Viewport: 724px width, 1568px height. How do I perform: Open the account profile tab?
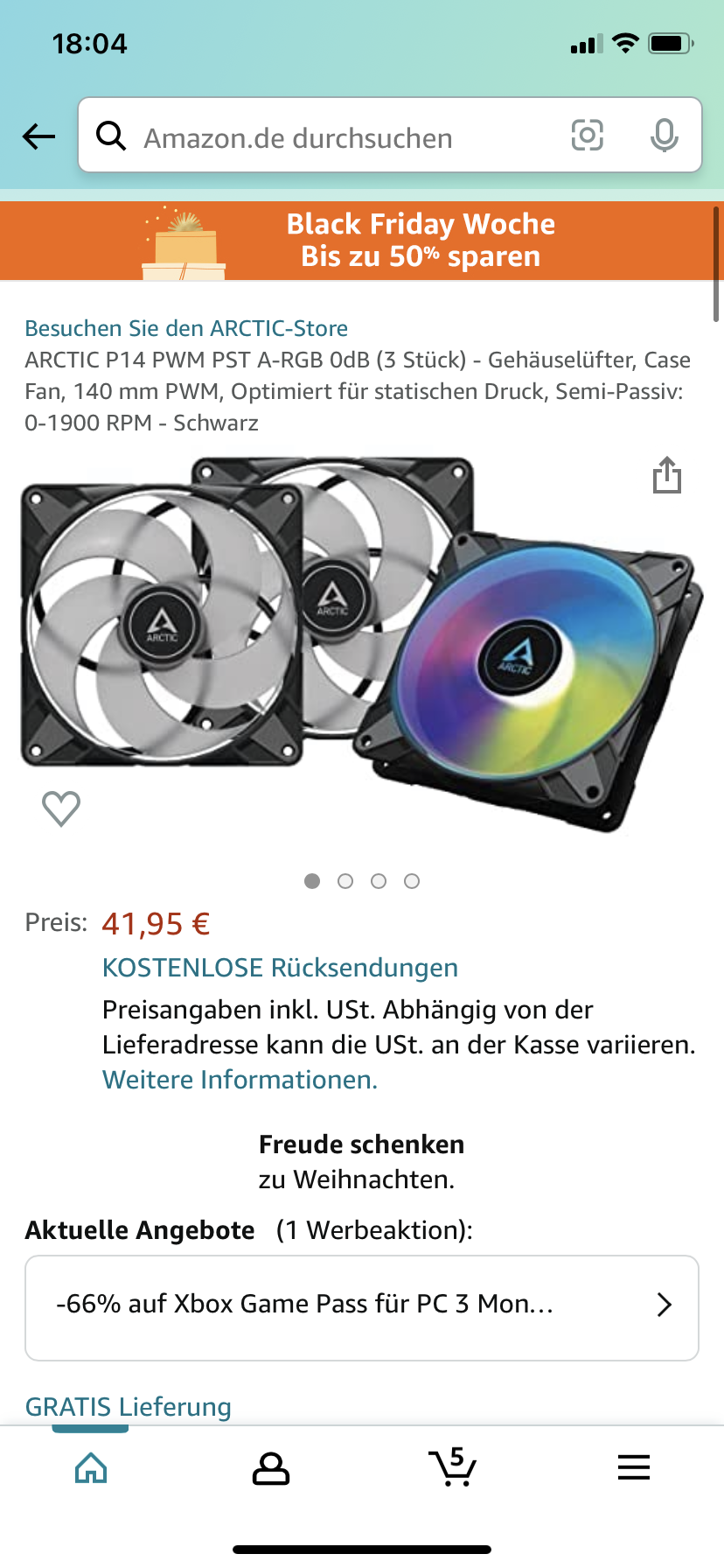(x=271, y=1468)
